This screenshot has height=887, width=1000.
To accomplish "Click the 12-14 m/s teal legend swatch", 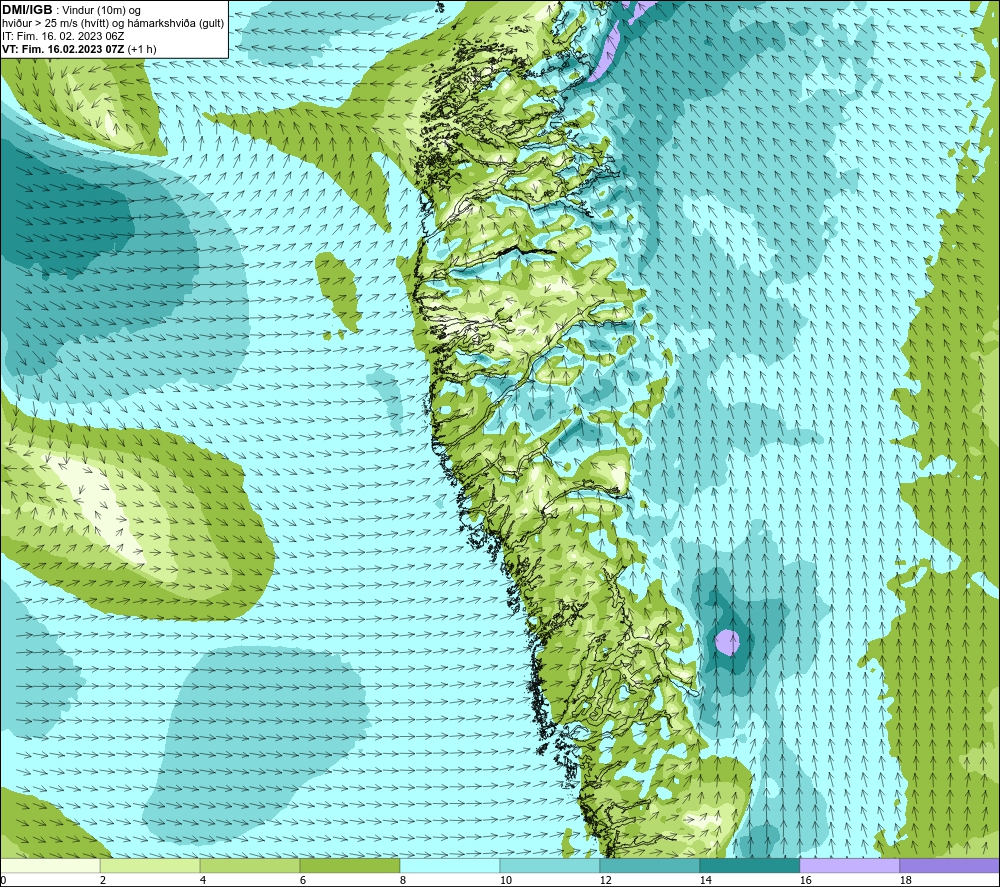I will point(649,865).
